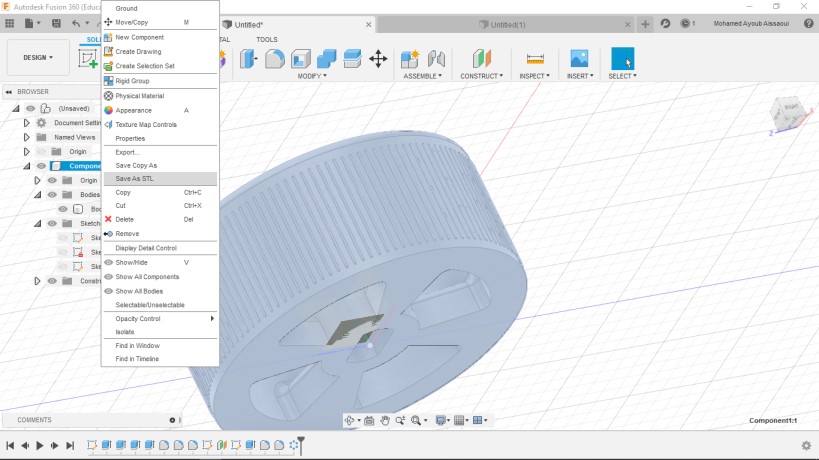Jump to timeline beginning
This screenshot has height=460, width=819.
tap(10, 445)
